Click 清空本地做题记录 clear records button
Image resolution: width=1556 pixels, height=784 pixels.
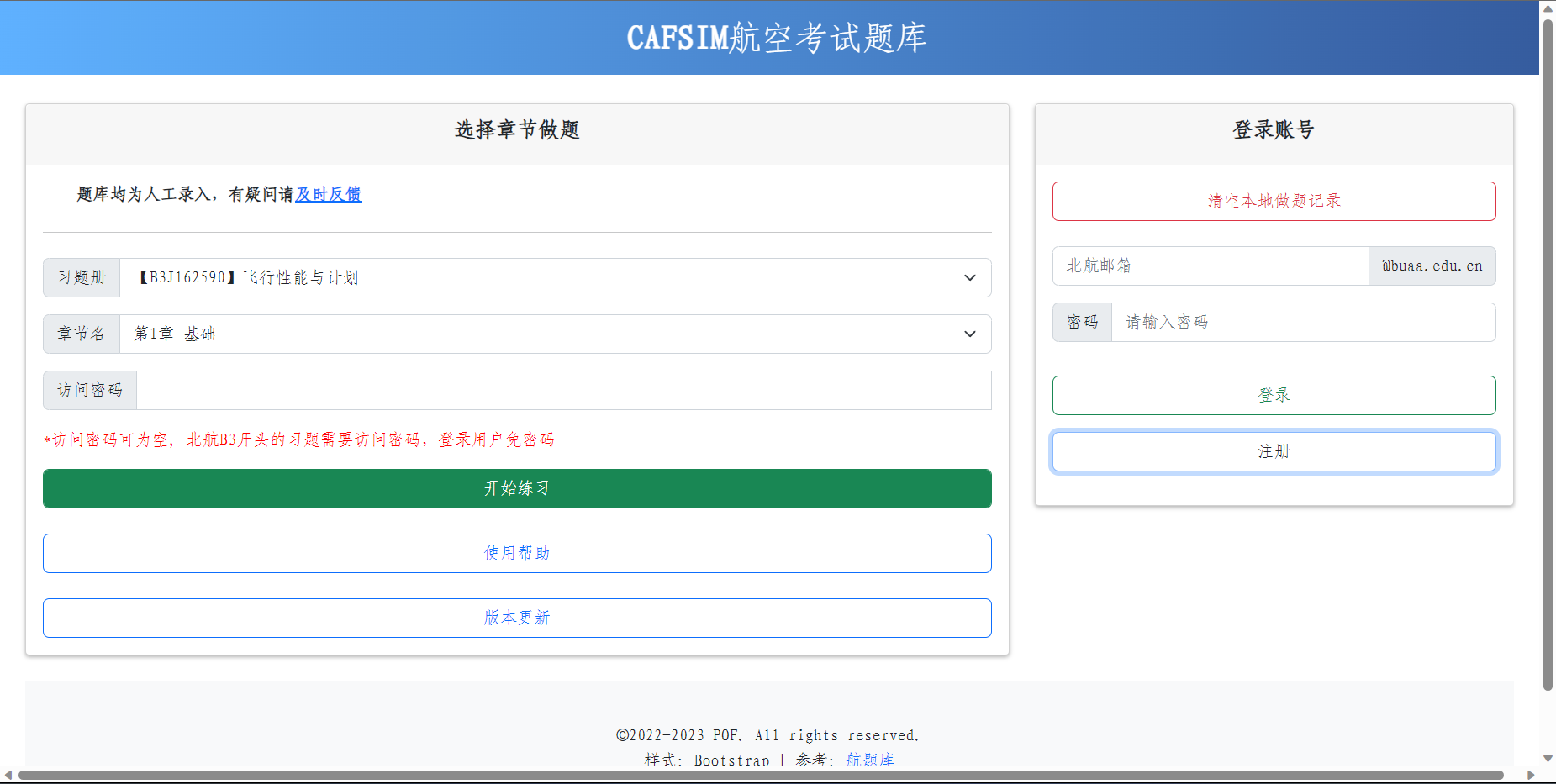(x=1274, y=201)
